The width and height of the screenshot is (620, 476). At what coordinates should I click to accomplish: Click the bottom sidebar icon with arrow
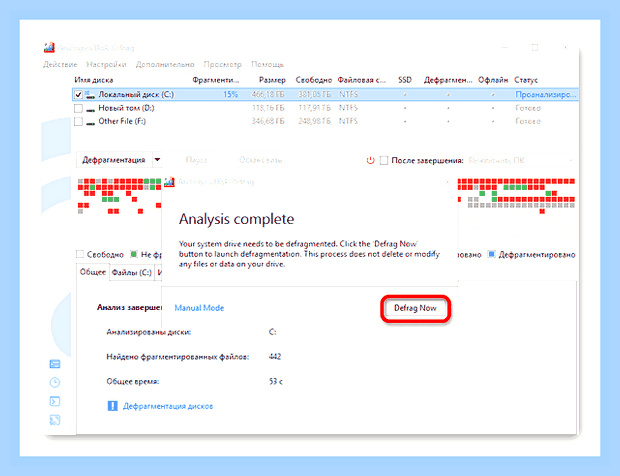(x=55, y=420)
